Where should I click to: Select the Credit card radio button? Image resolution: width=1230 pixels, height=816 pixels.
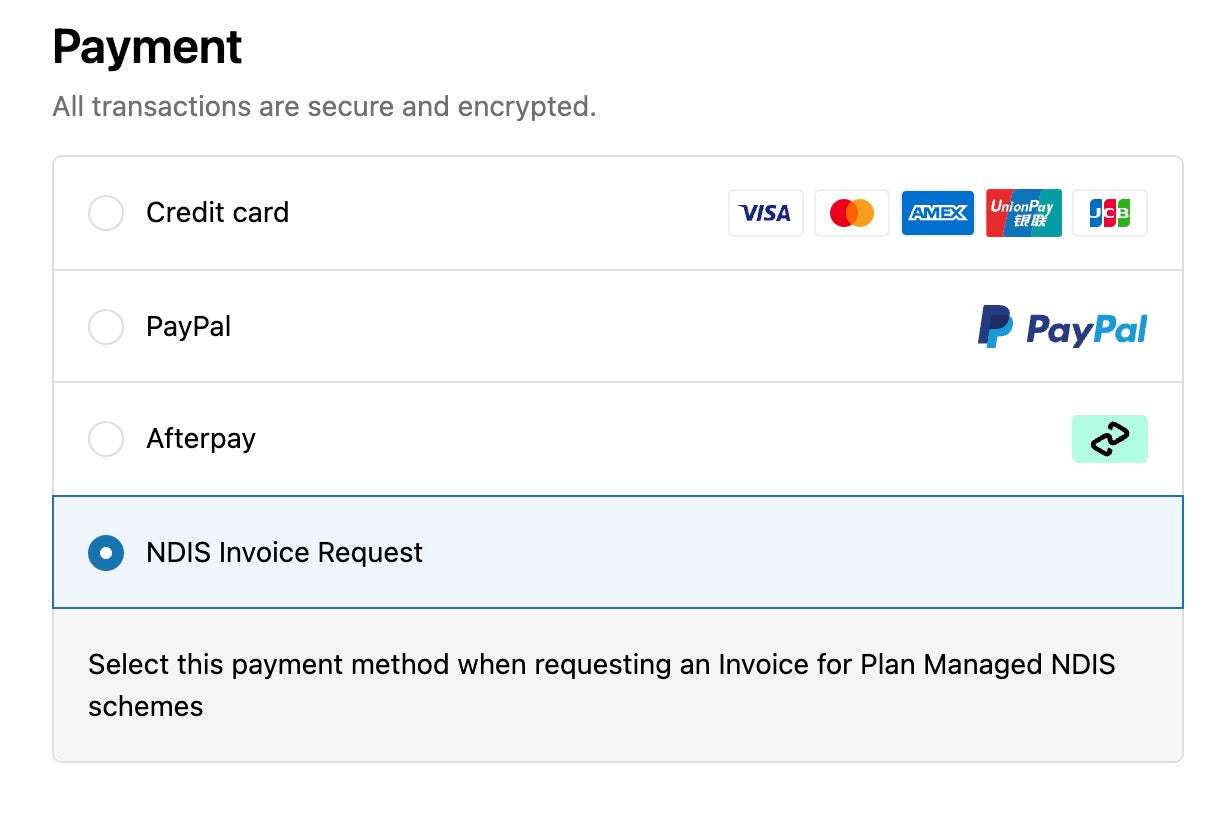click(x=106, y=213)
